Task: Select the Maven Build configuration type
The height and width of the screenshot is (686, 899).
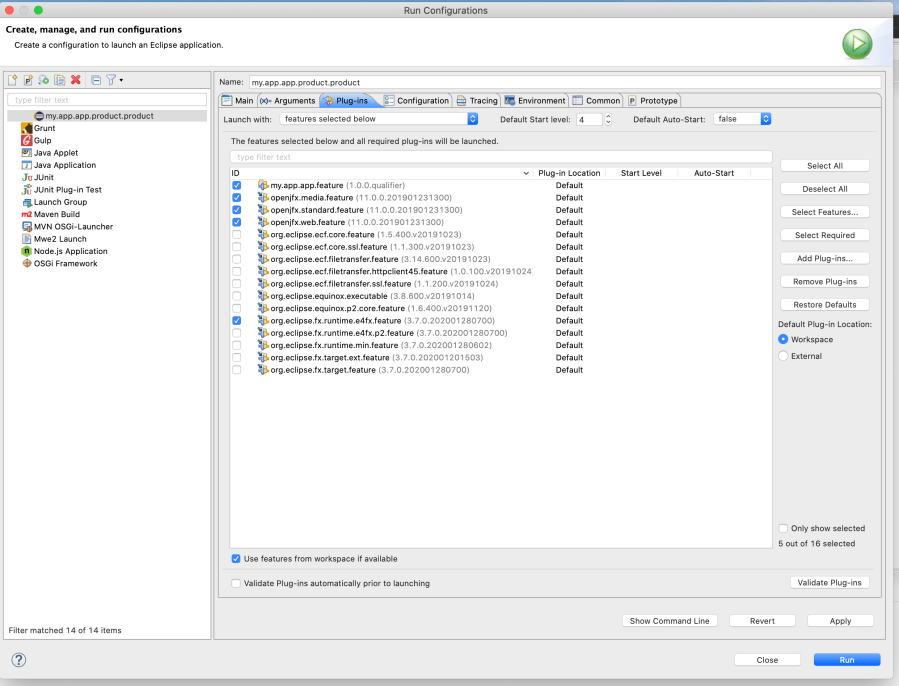Action: pos(56,214)
